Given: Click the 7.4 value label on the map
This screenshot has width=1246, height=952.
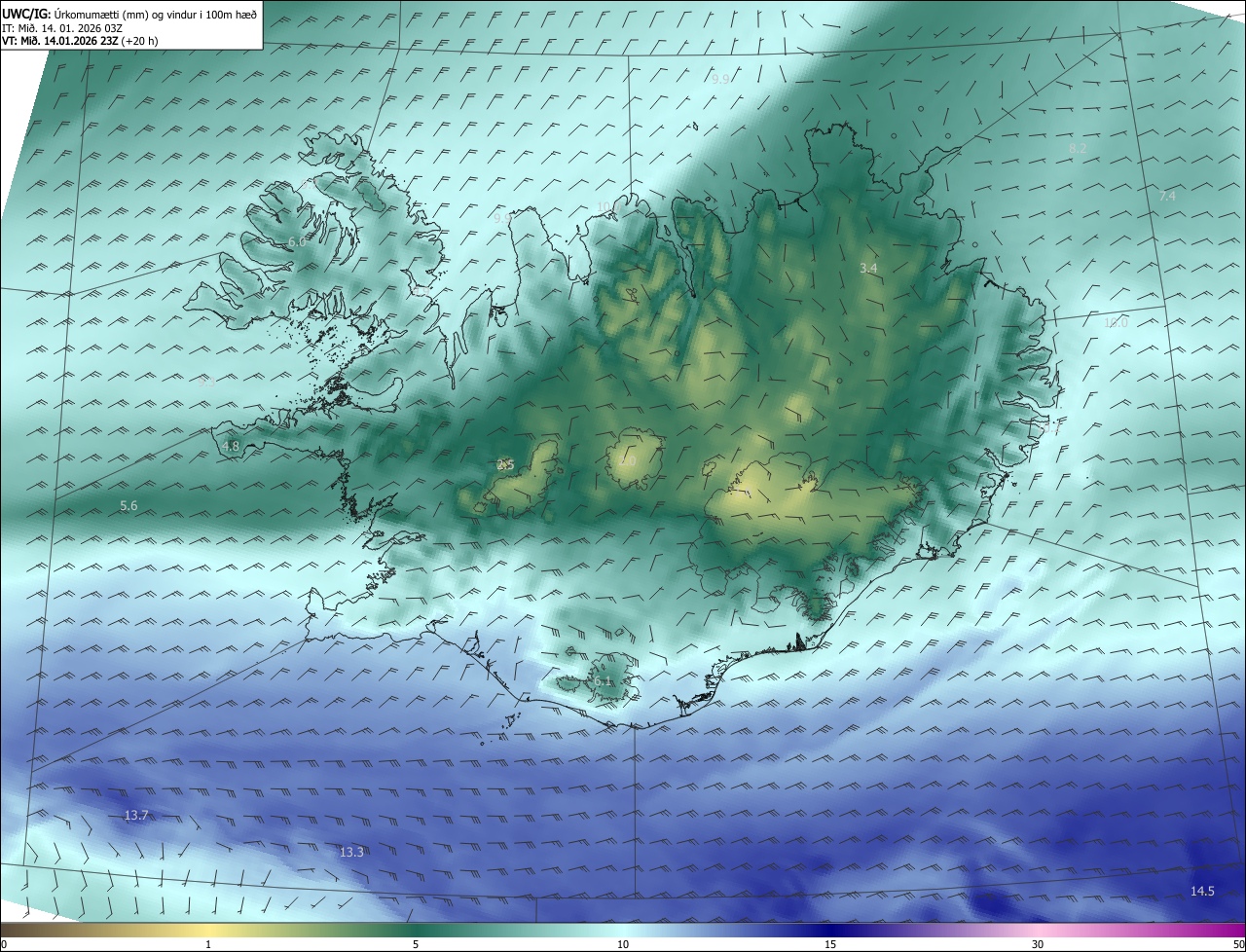Looking at the screenshot, I should point(1167,197).
